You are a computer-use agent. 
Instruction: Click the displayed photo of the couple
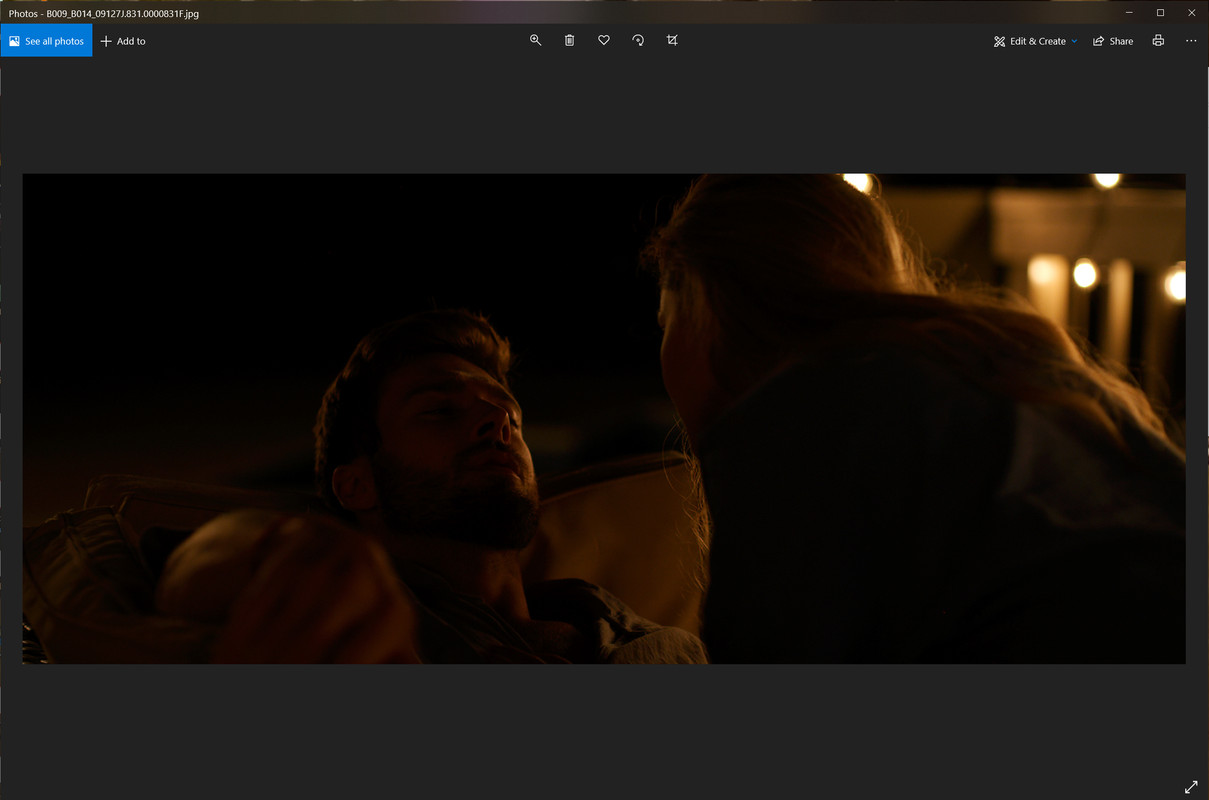[x=604, y=418]
